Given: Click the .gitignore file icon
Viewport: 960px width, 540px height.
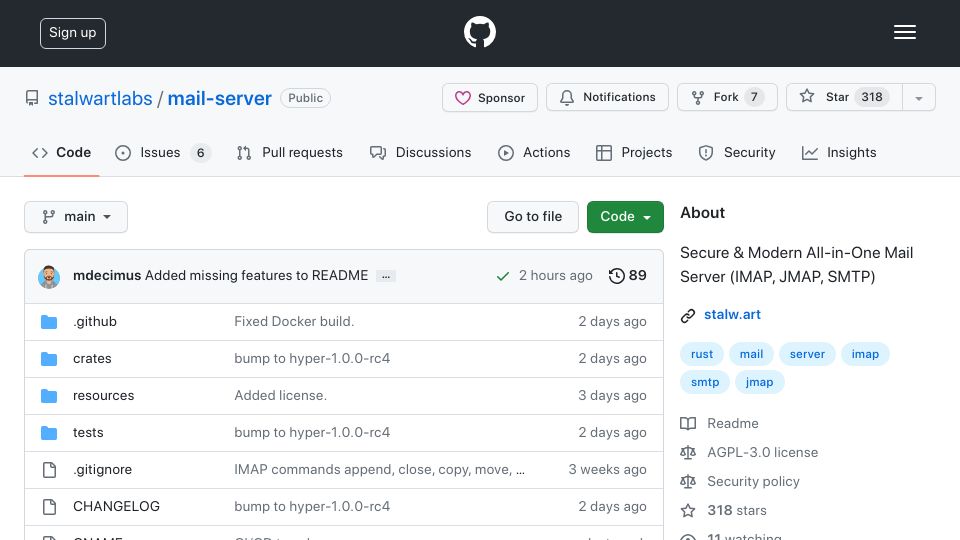Looking at the screenshot, I should point(49,470).
